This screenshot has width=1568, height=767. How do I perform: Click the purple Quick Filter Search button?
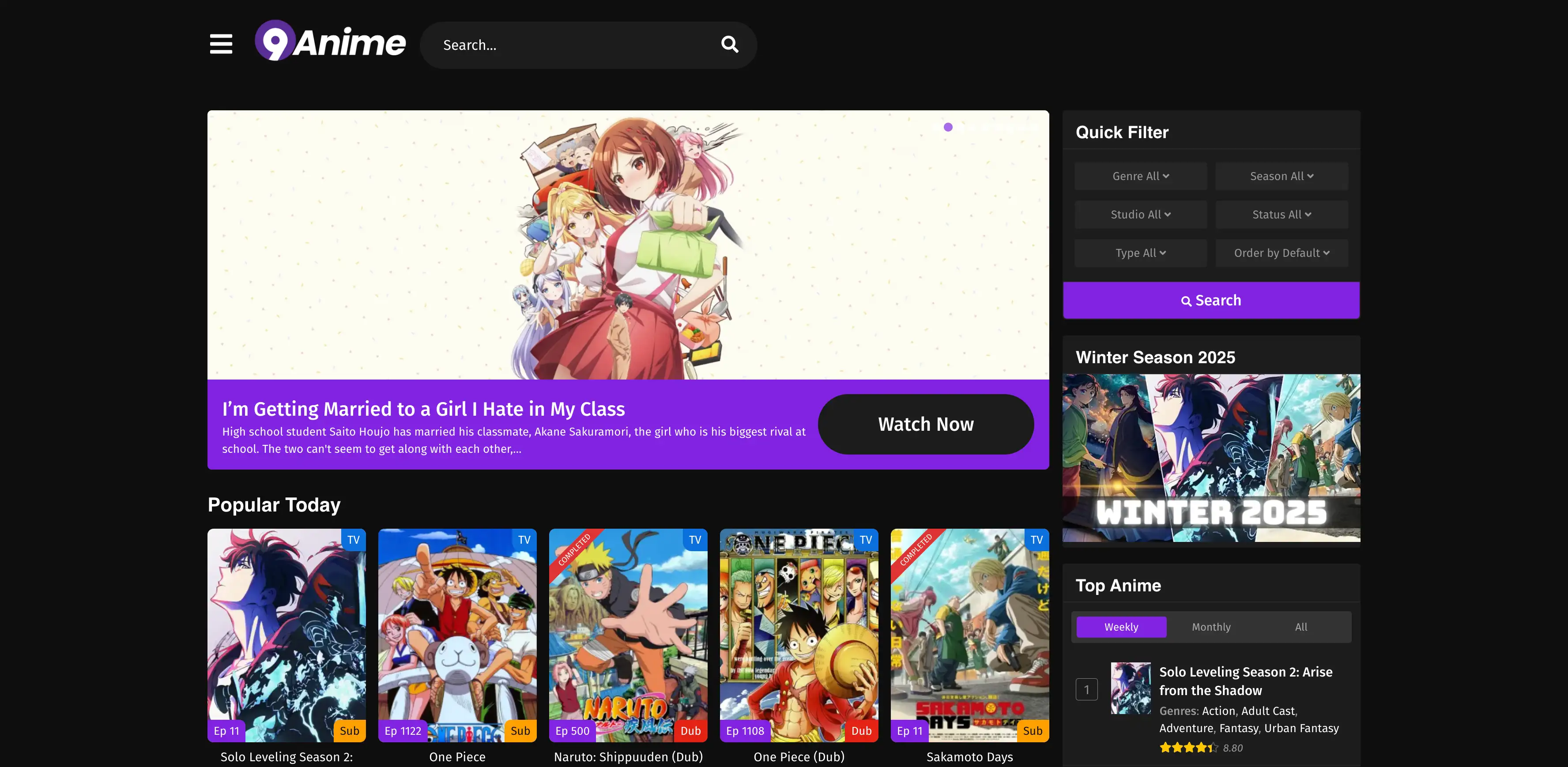click(1211, 300)
